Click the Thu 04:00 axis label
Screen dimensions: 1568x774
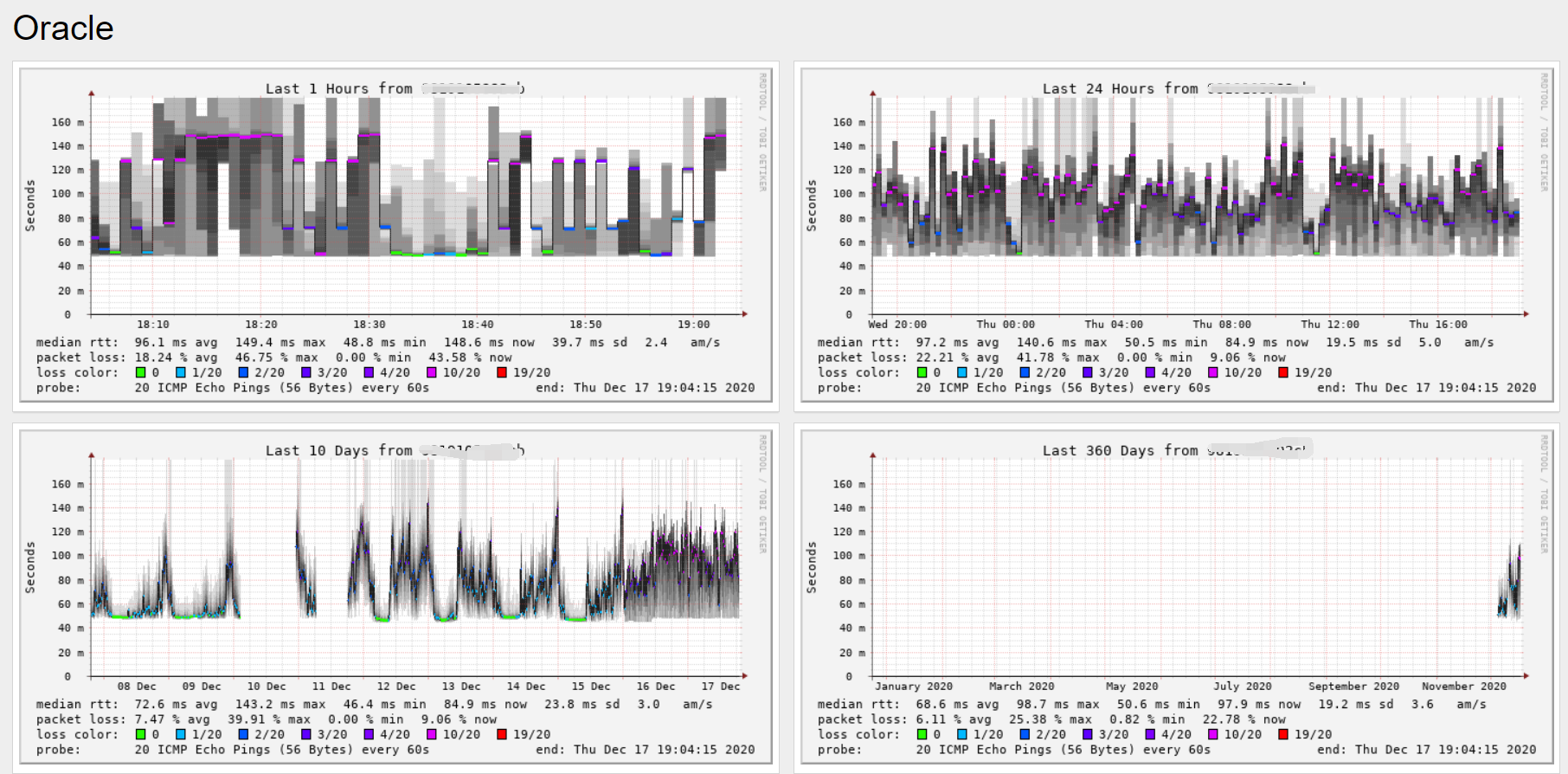pyautogui.click(x=1114, y=325)
